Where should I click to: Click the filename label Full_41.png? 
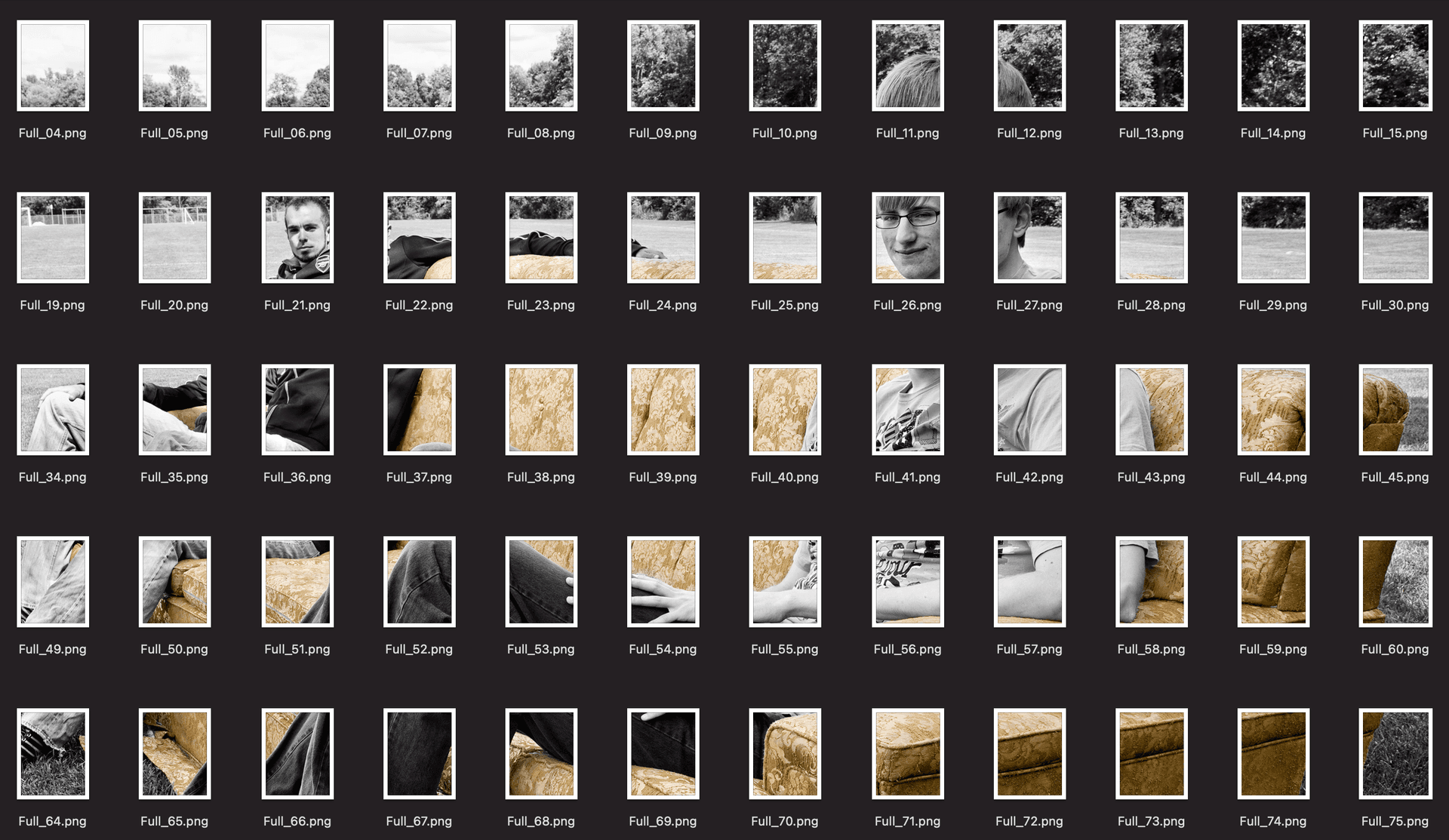coord(906,477)
